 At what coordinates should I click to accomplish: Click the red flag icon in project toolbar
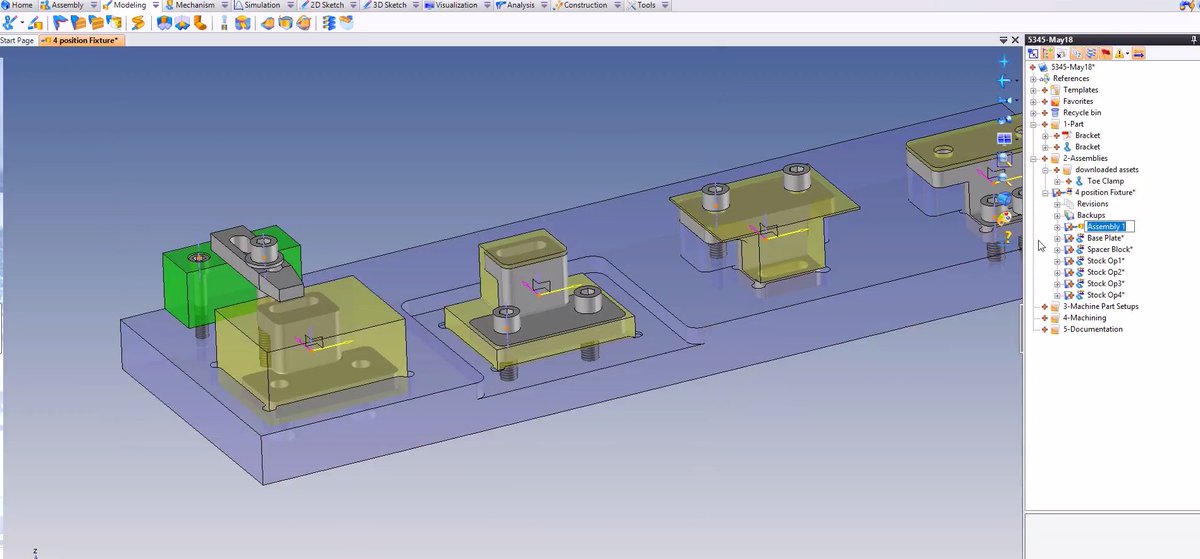click(x=1106, y=54)
